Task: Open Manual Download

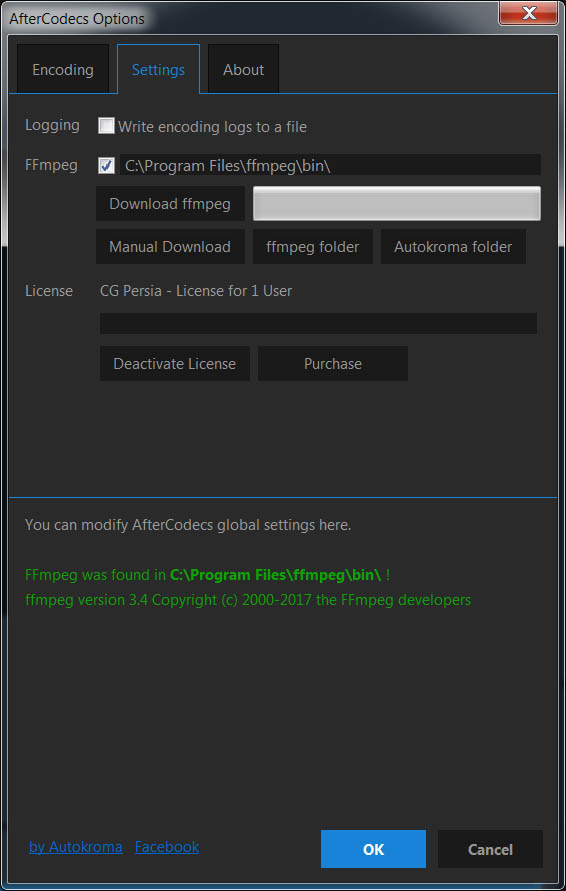Action: coord(170,247)
